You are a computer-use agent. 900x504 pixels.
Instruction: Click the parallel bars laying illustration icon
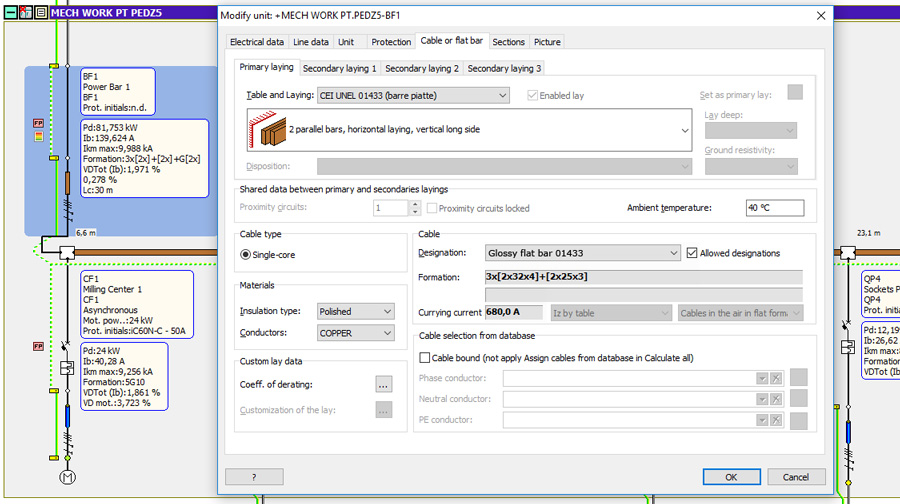click(267, 130)
